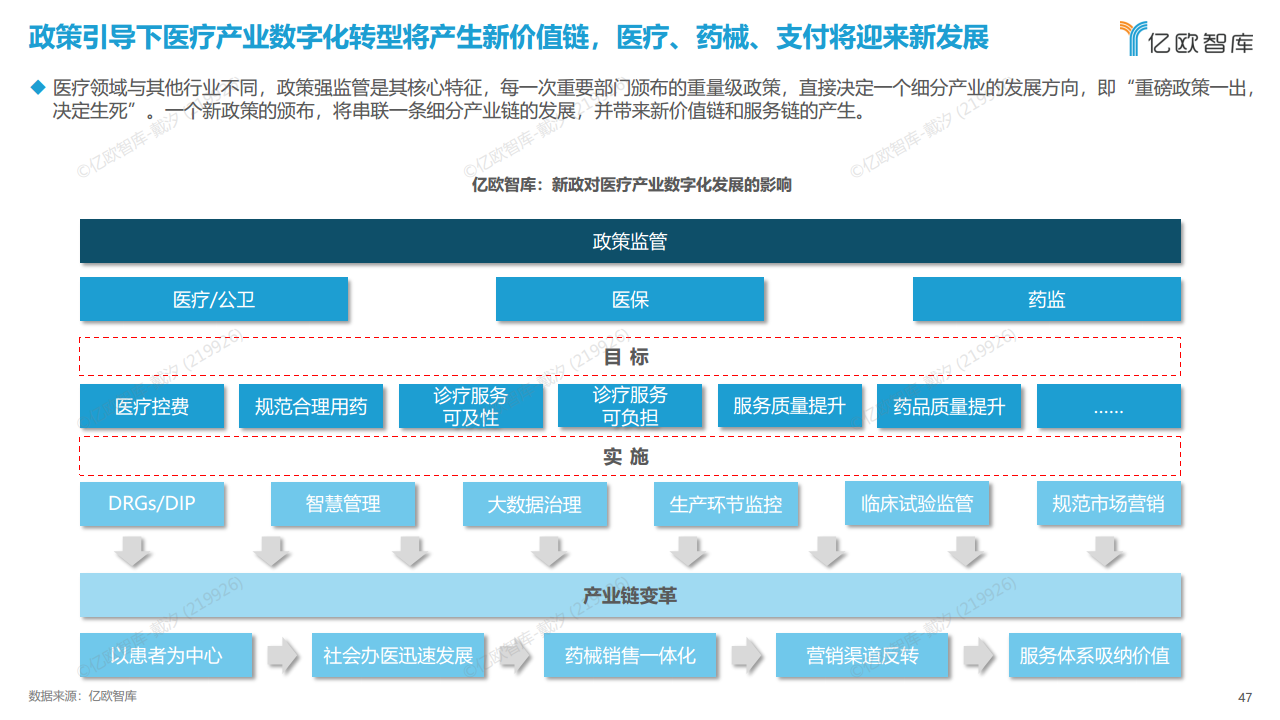Select the chart caption 亿欧智库：新政对医疗产业数字化发展的影响
The image size is (1280, 720).
pyautogui.click(x=631, y=185)
